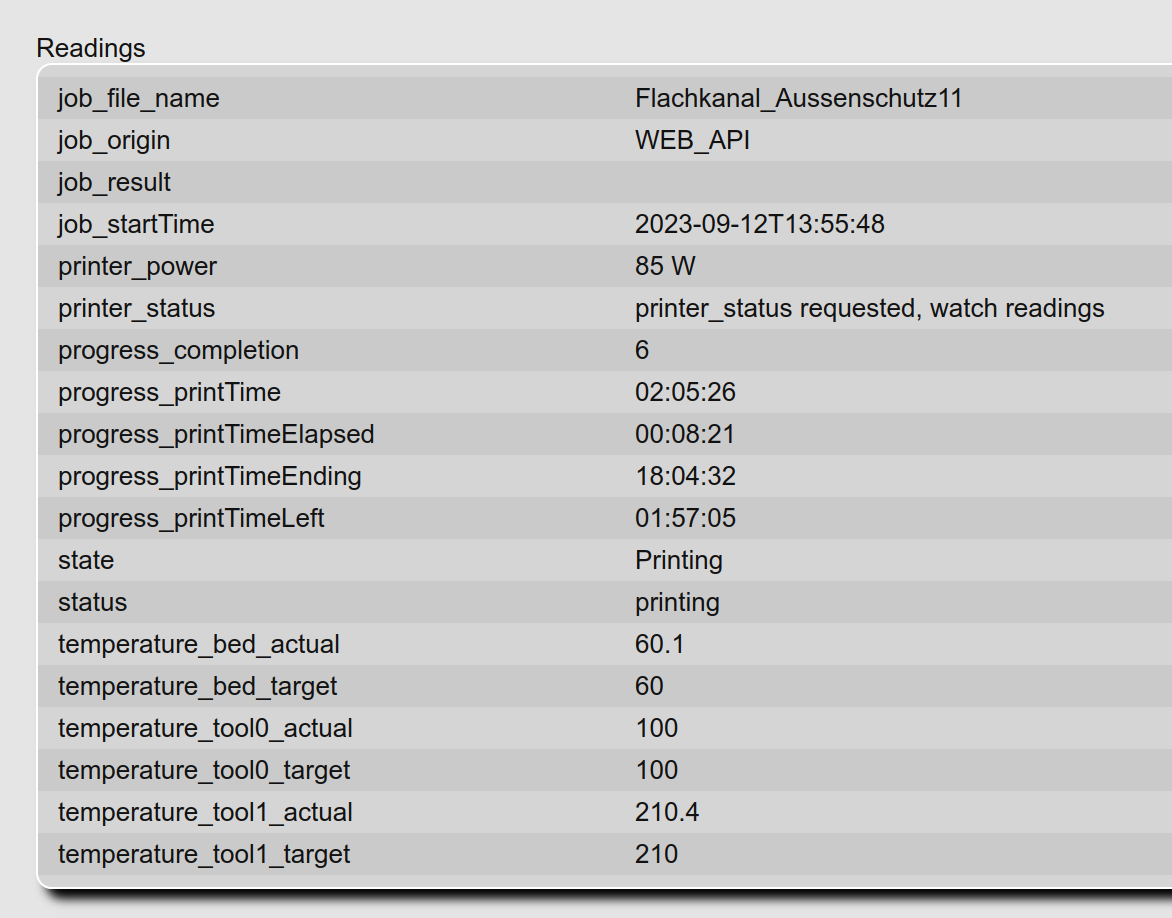Select the printer_power 85 W value

pyautogui.click(x=665, y=266)
